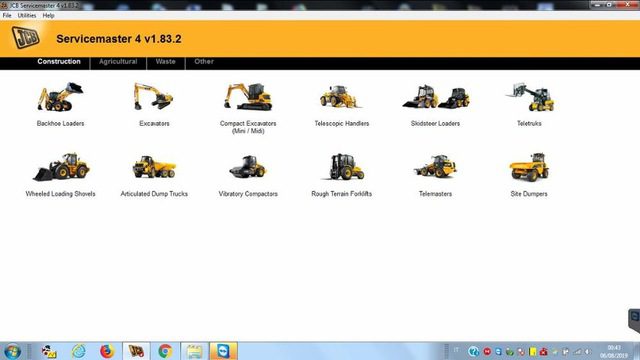Select the Teletruks machine icon

[529, 97]
